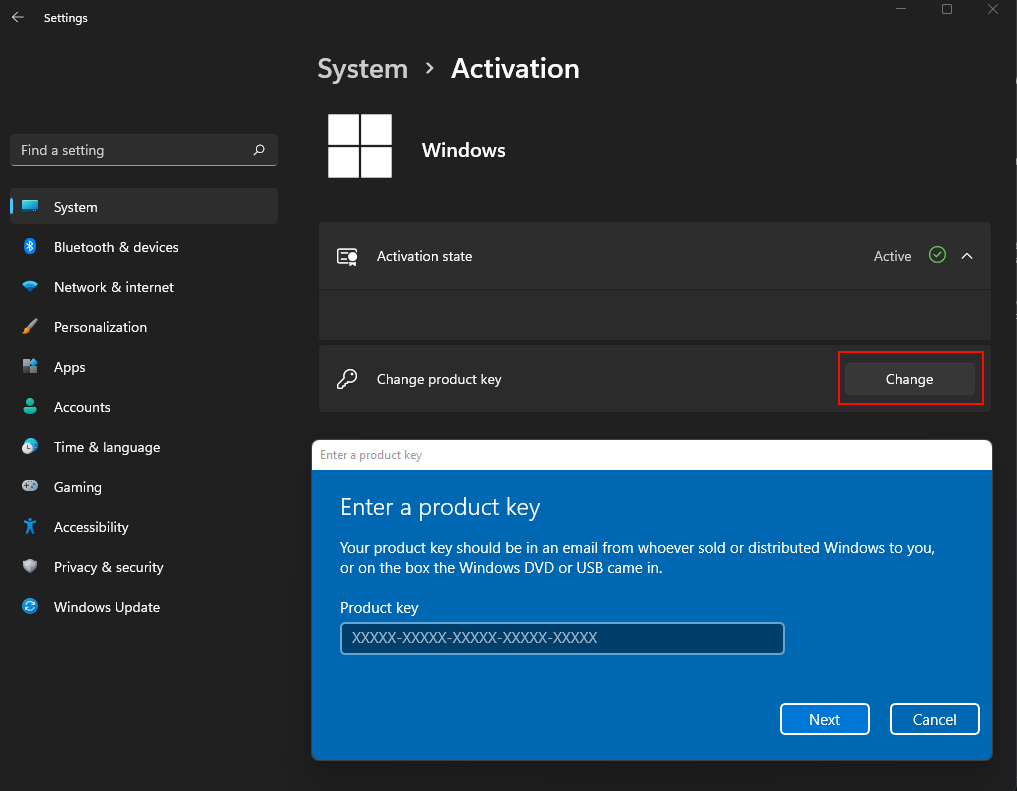Click the green active checkmark icon
1017x791 pixels.
click(937, 255)
